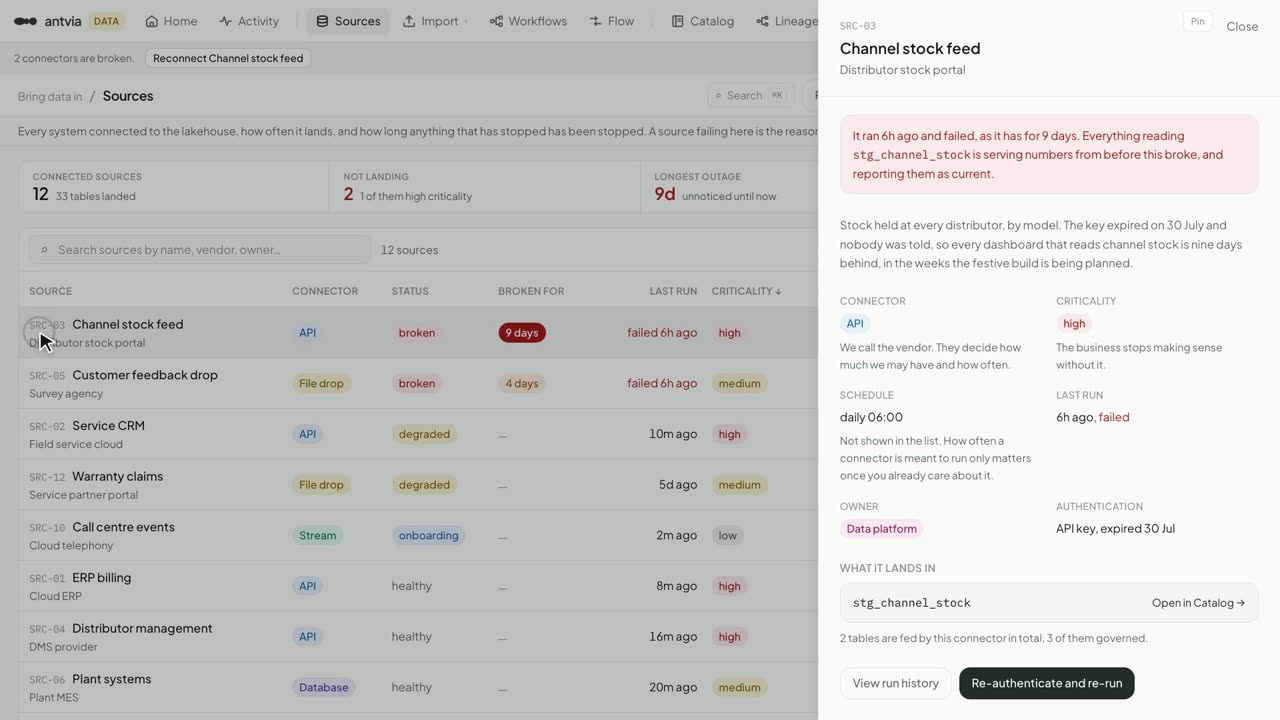Open View run history
The height and width of the screenshot is (720, 1280).
tap(895, 683)
